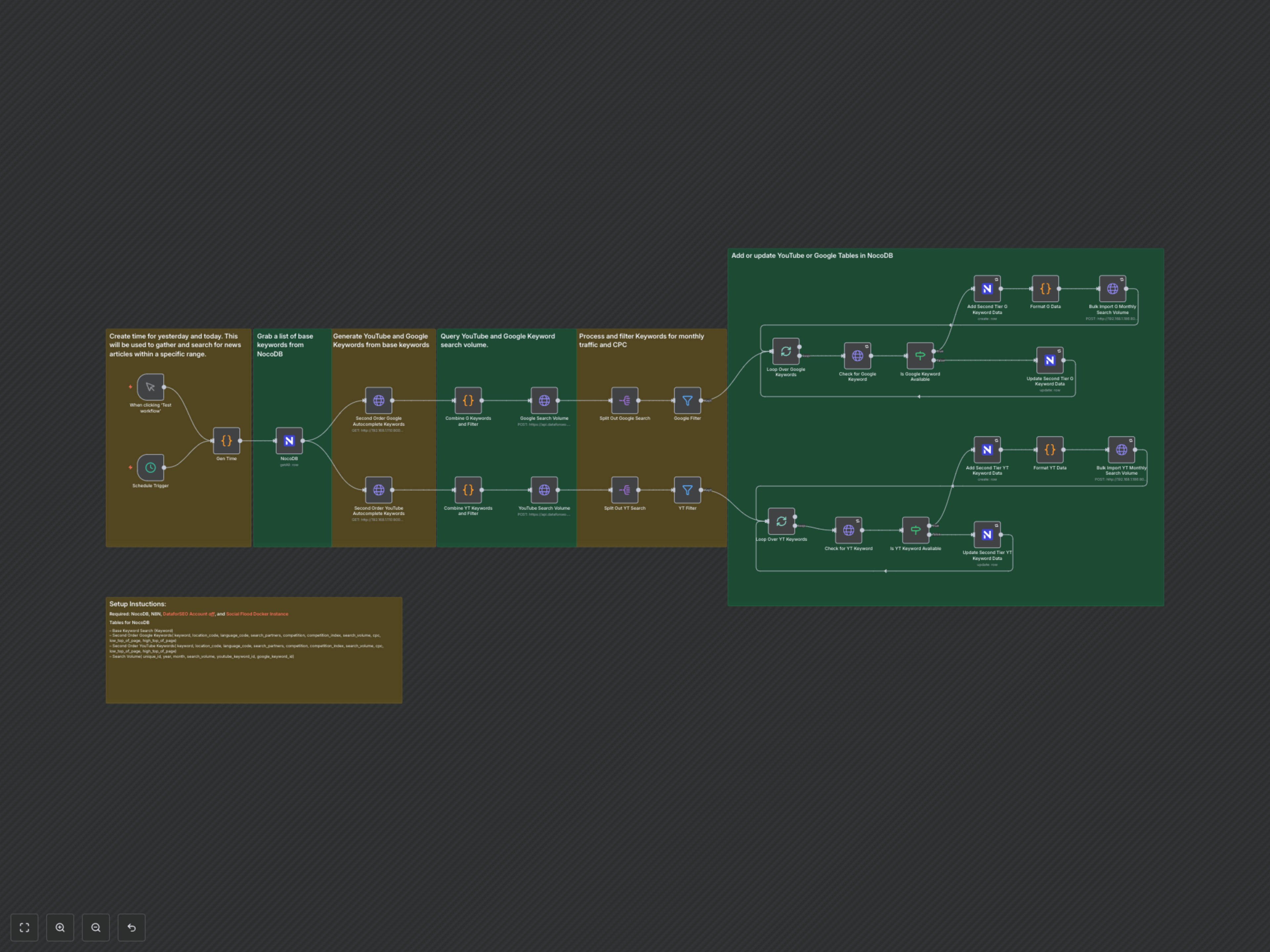Open the Gen Time code node

coord(226,441)
